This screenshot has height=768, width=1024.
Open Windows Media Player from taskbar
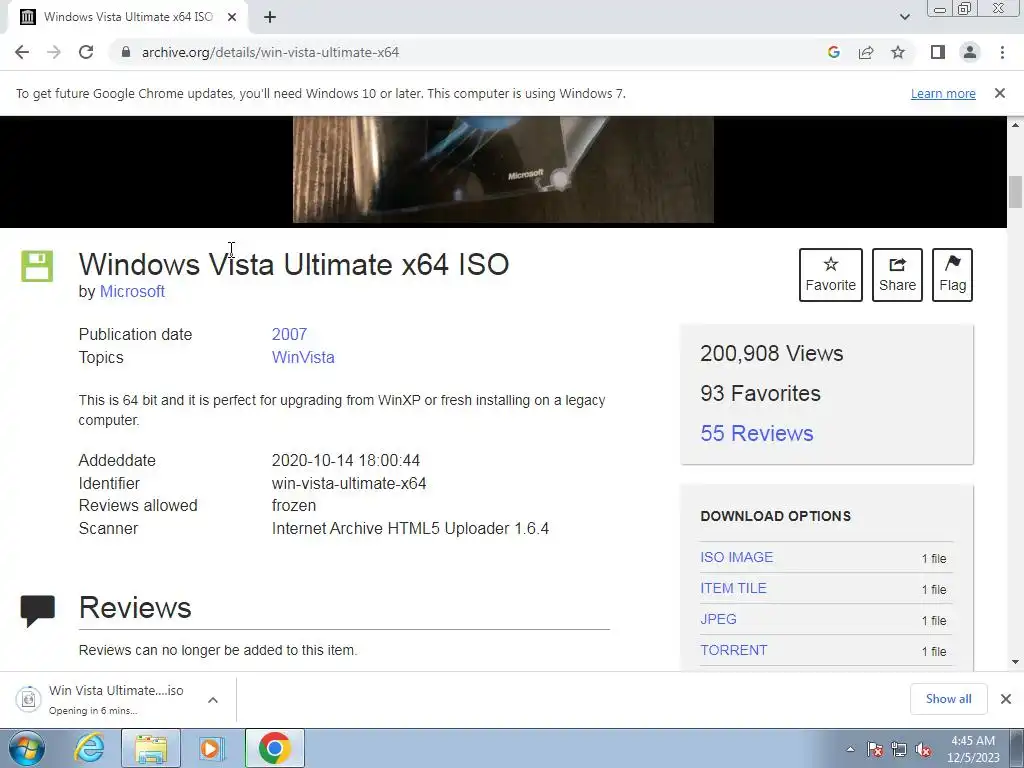pos(211,748)
